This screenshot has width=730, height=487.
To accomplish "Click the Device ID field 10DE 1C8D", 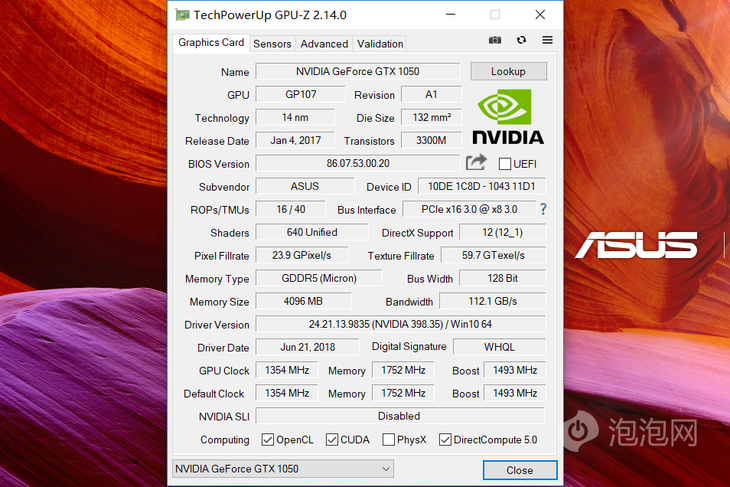I will tap(481, 187).
